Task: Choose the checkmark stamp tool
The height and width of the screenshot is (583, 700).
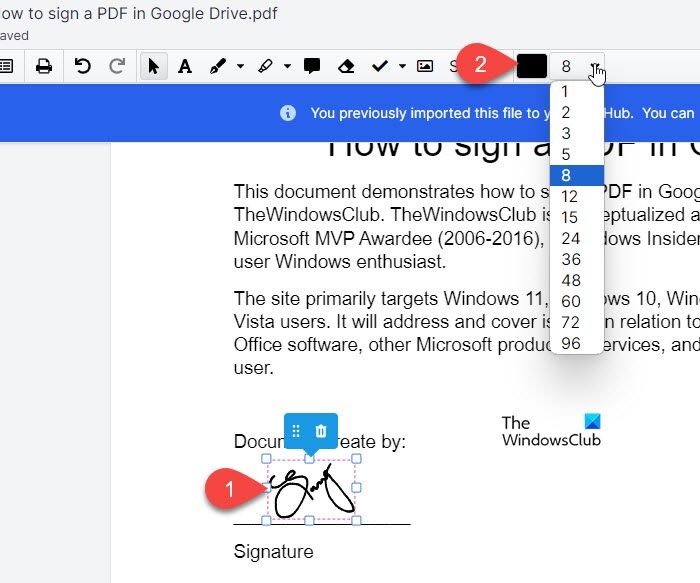Action: point(380,66)
